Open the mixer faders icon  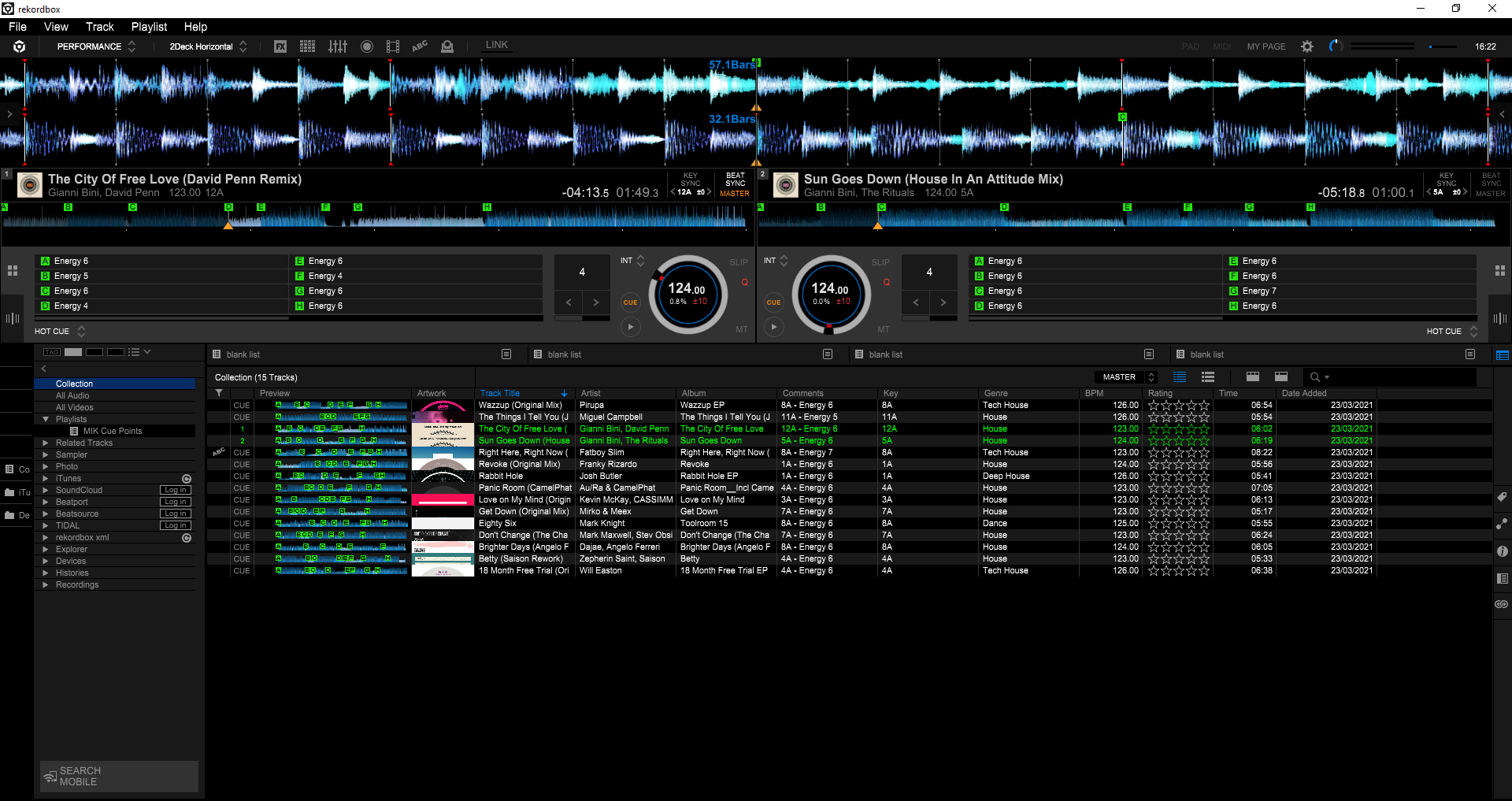point(337,46)
